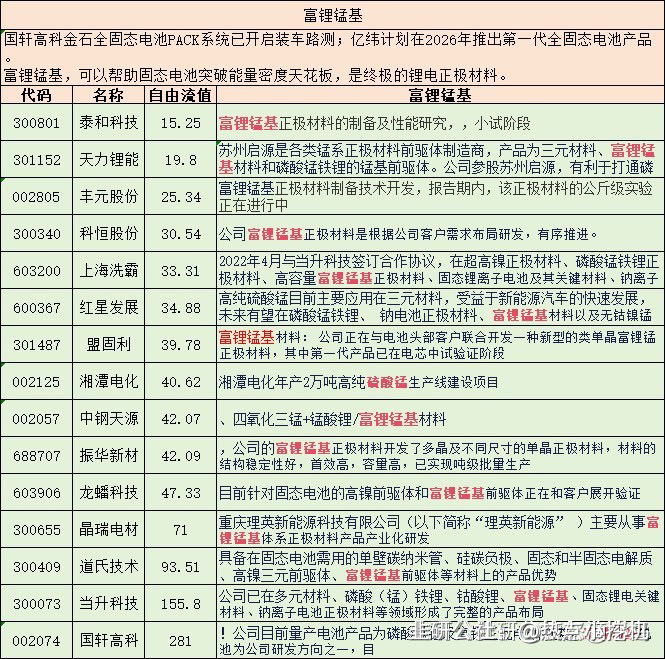This screenshot has width=665, height=659.
Task: Click the 自由流值 column header
Action: 181,95
